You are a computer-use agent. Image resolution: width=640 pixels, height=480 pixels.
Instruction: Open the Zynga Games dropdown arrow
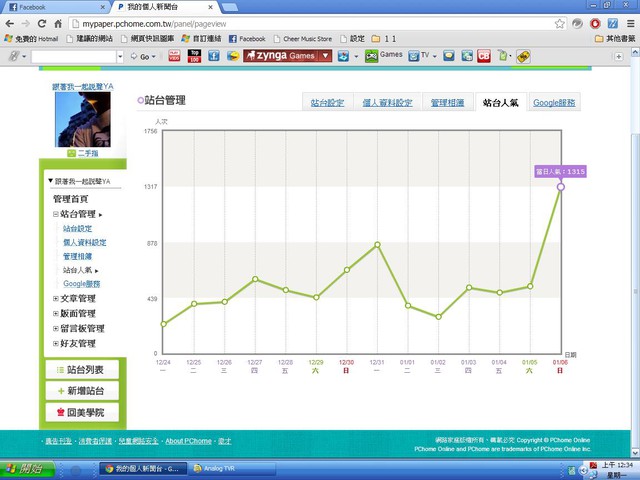[326, 56]
